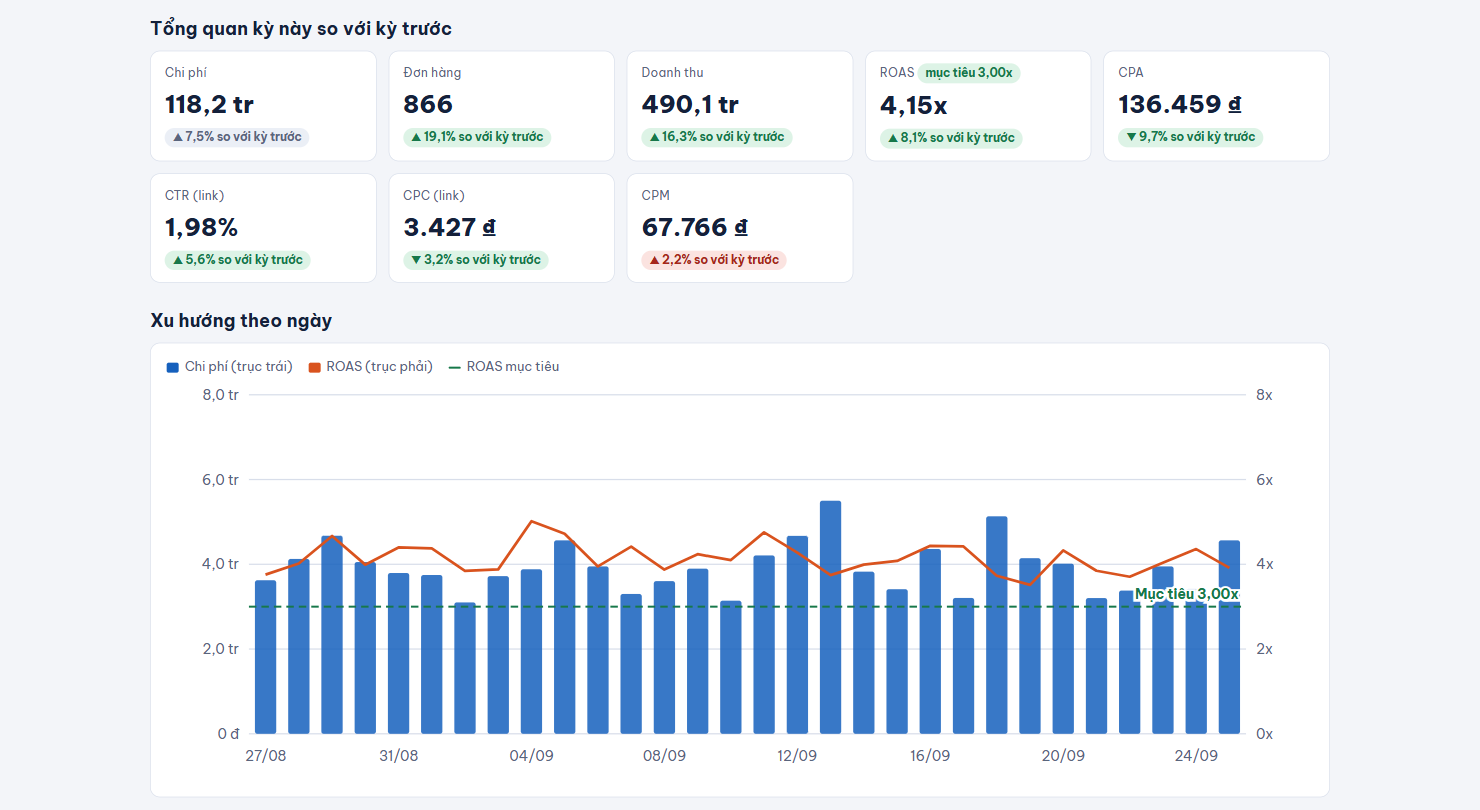Click the Tổng quan kỳ này heading

[301, 29]
